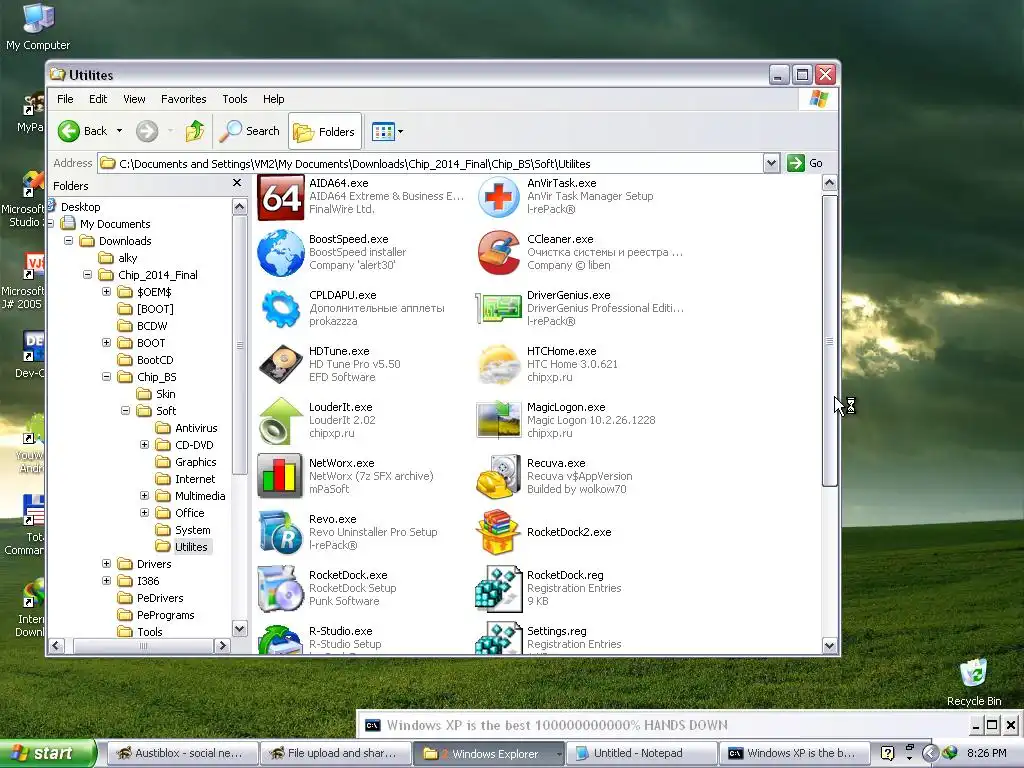Select the PeDrivers folder in tree

point(151,598)
